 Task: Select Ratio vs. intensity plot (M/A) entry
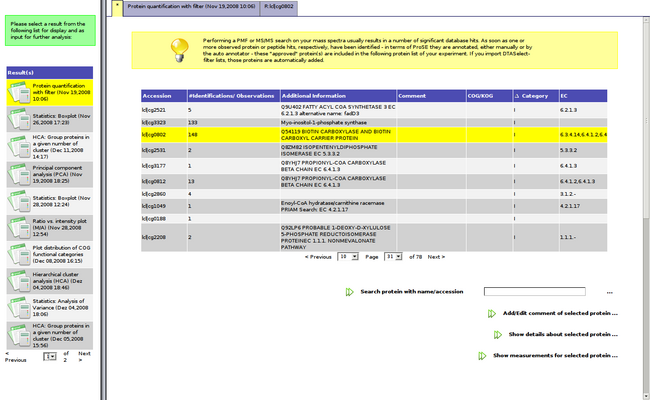(x=50, y=227)
